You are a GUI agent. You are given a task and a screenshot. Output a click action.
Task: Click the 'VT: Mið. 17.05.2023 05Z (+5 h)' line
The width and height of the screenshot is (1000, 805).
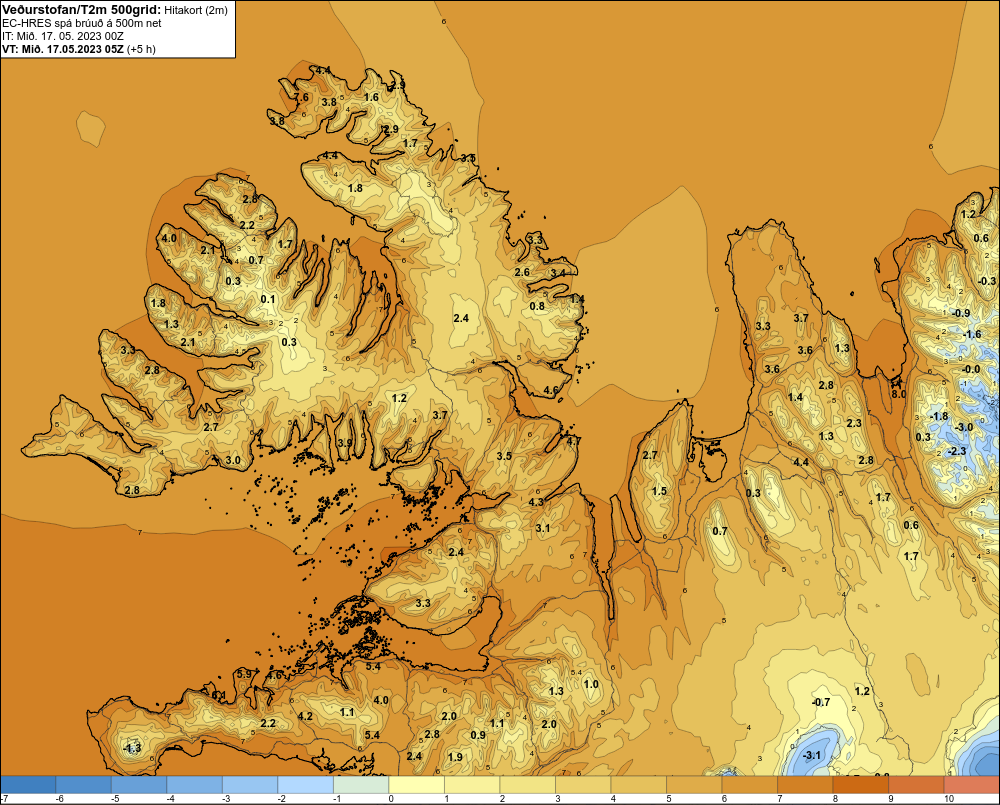coord(78,48)
